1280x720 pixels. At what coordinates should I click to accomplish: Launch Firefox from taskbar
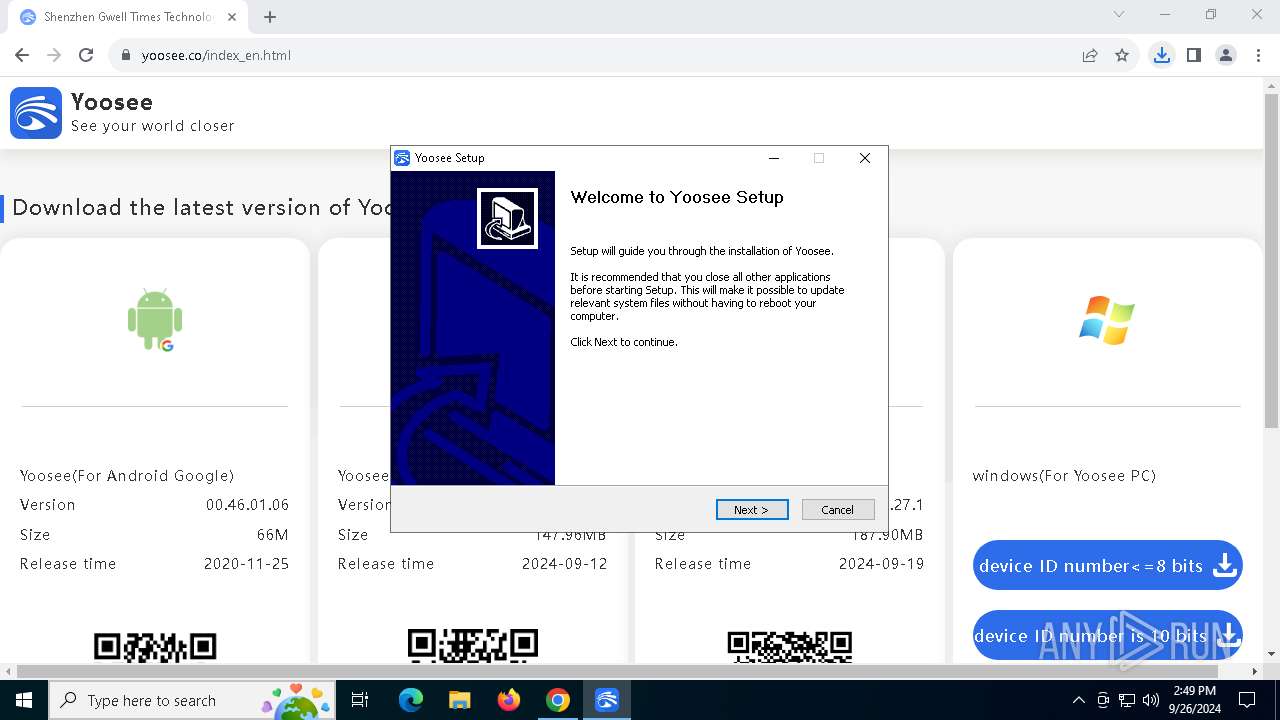pyautogui.click(x=508, y=700)
